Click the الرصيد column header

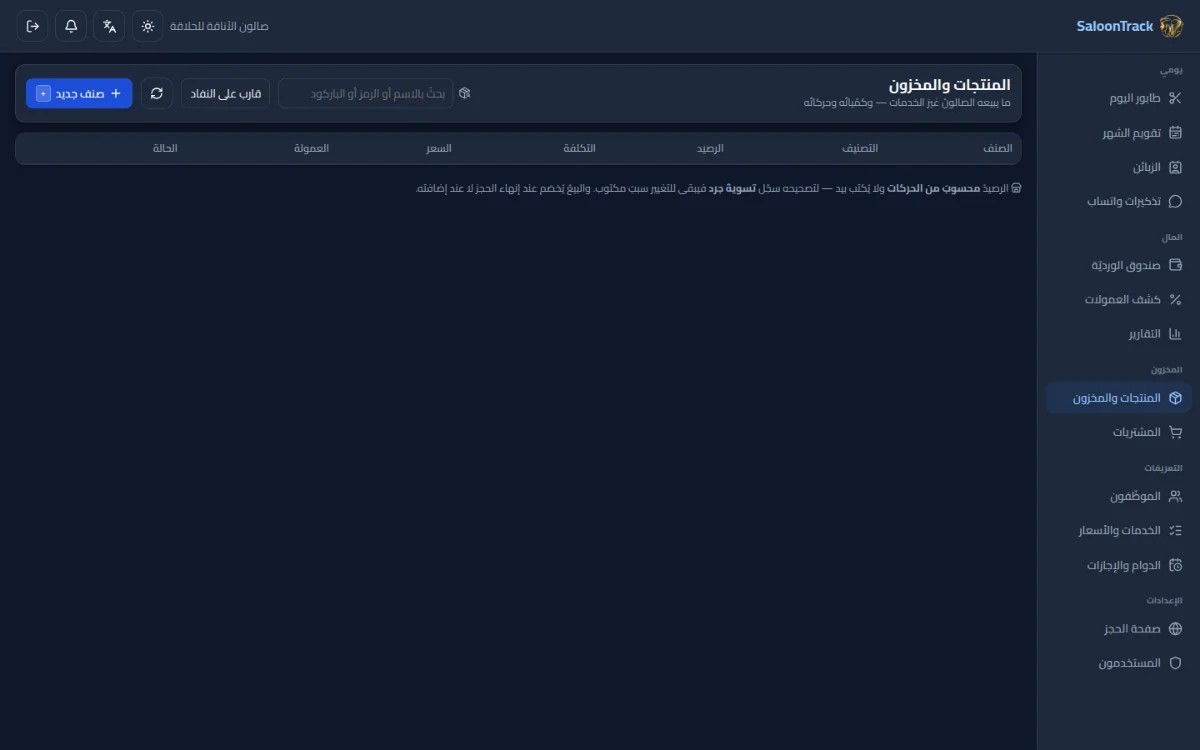coord(710,148)
